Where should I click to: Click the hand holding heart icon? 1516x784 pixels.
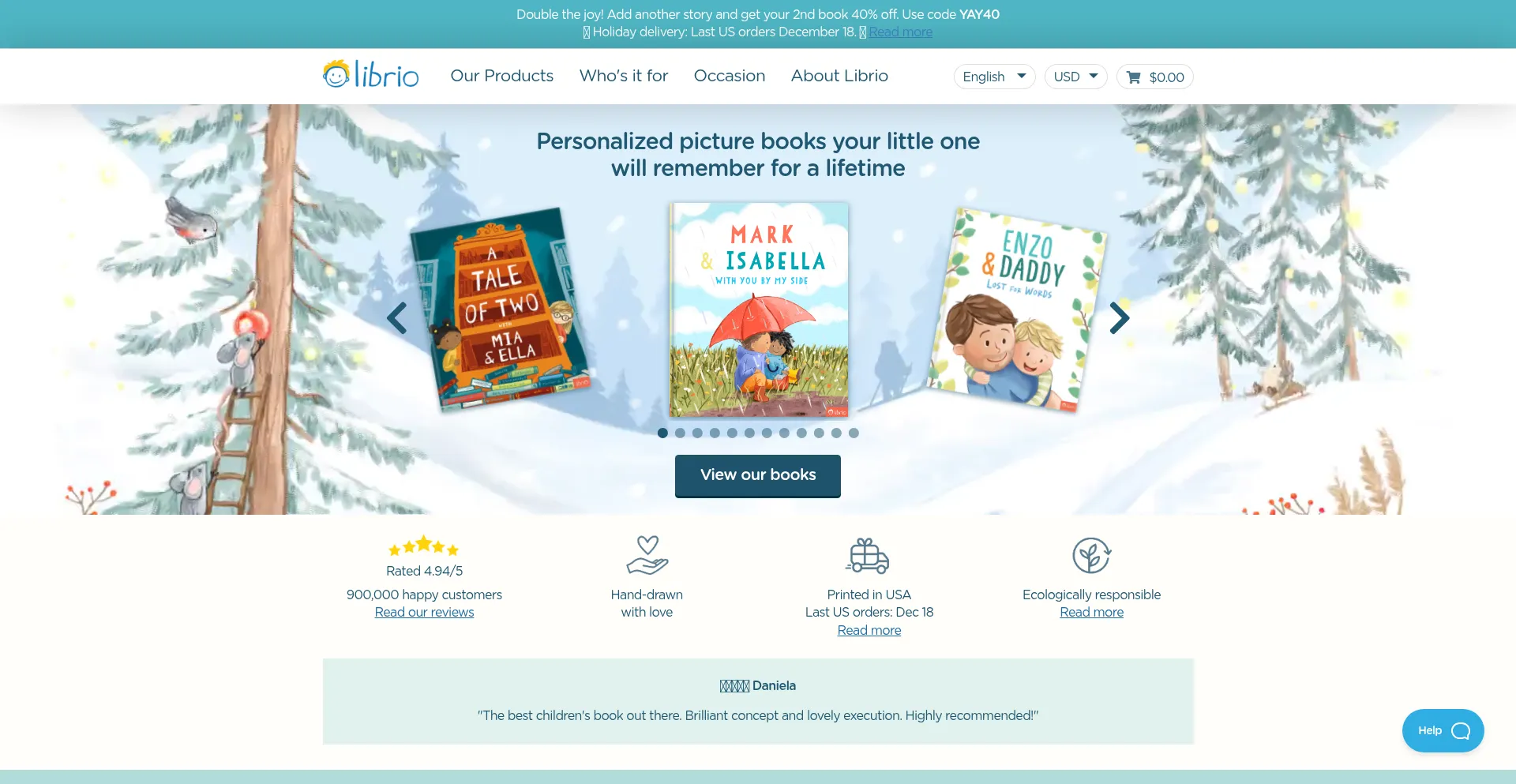(647, 556)
